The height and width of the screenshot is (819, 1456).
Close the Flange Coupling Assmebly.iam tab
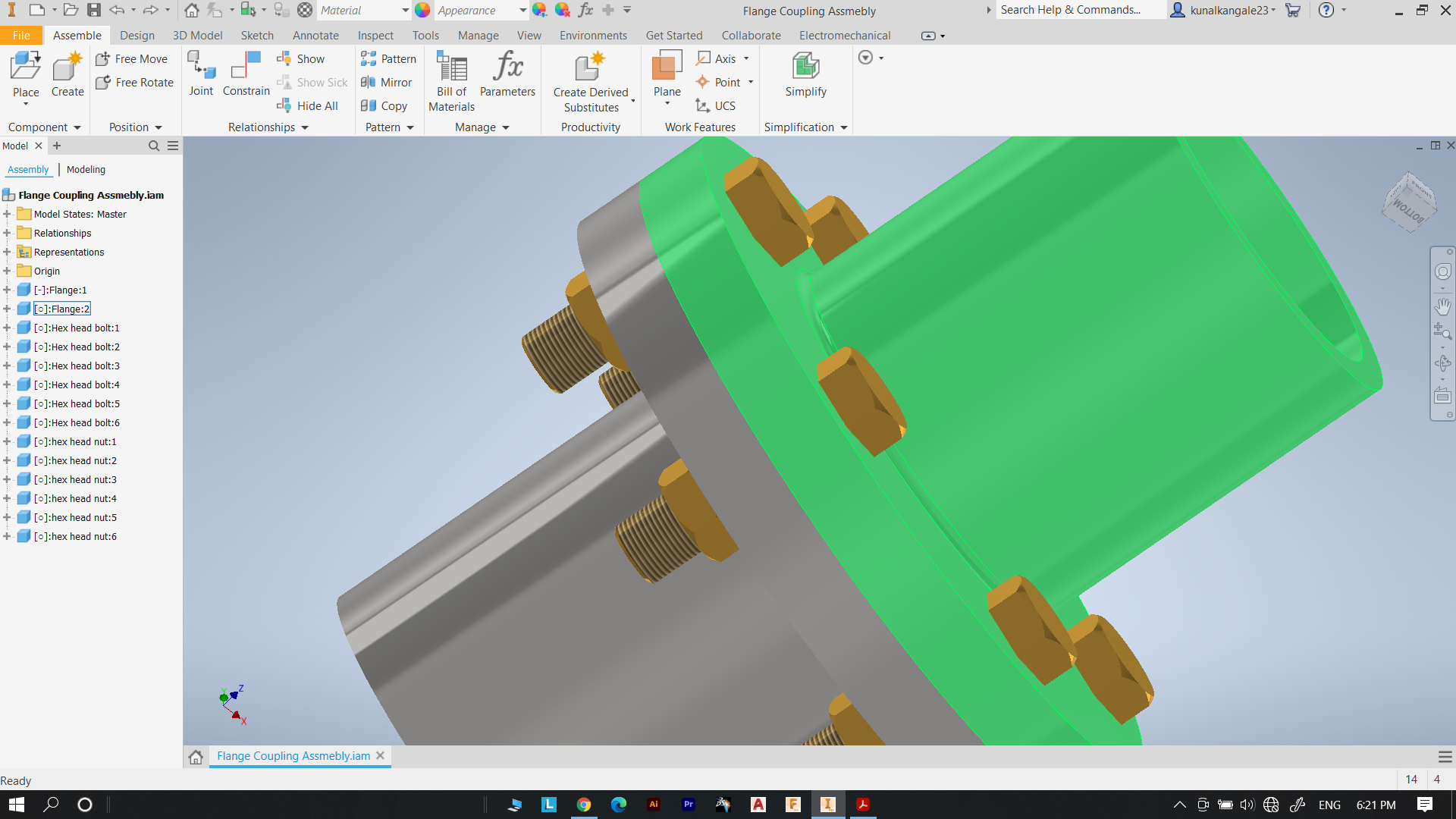(380, 755)
